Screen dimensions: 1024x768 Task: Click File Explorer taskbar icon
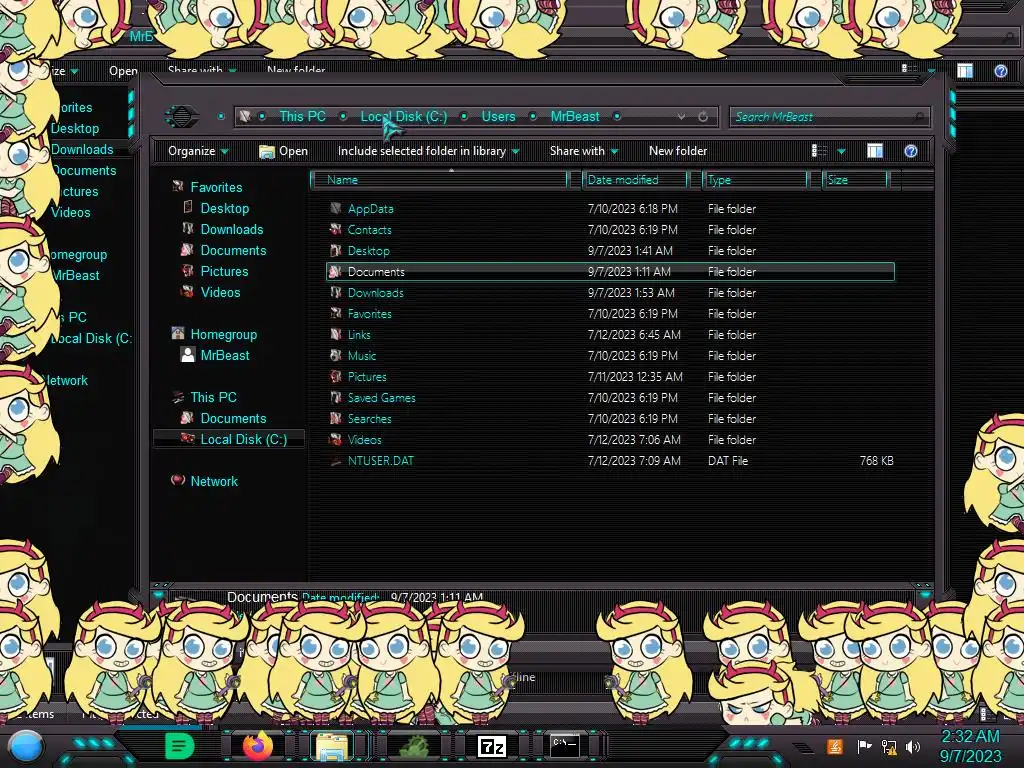332,746
